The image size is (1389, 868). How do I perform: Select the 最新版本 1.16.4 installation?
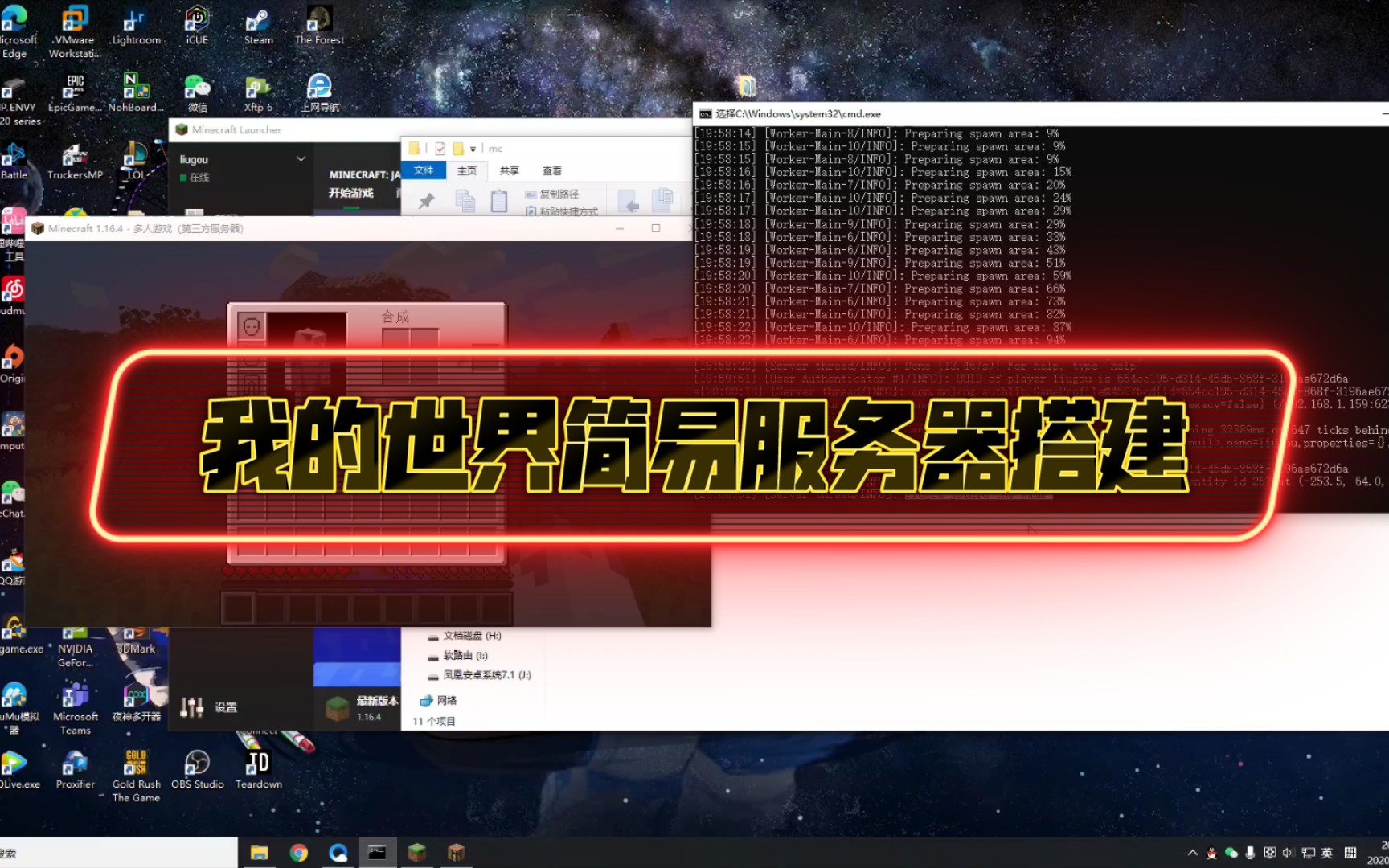click(x=361, y=708)
